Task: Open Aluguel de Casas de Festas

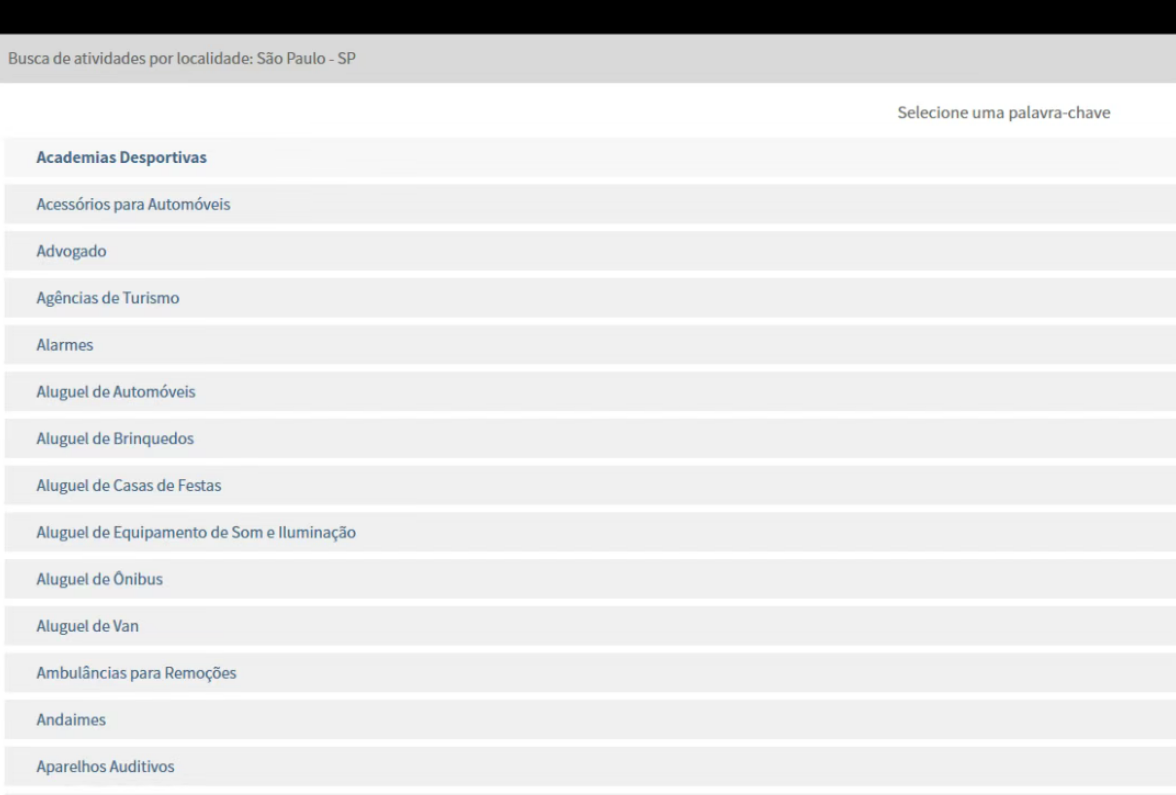Action: 129,486
